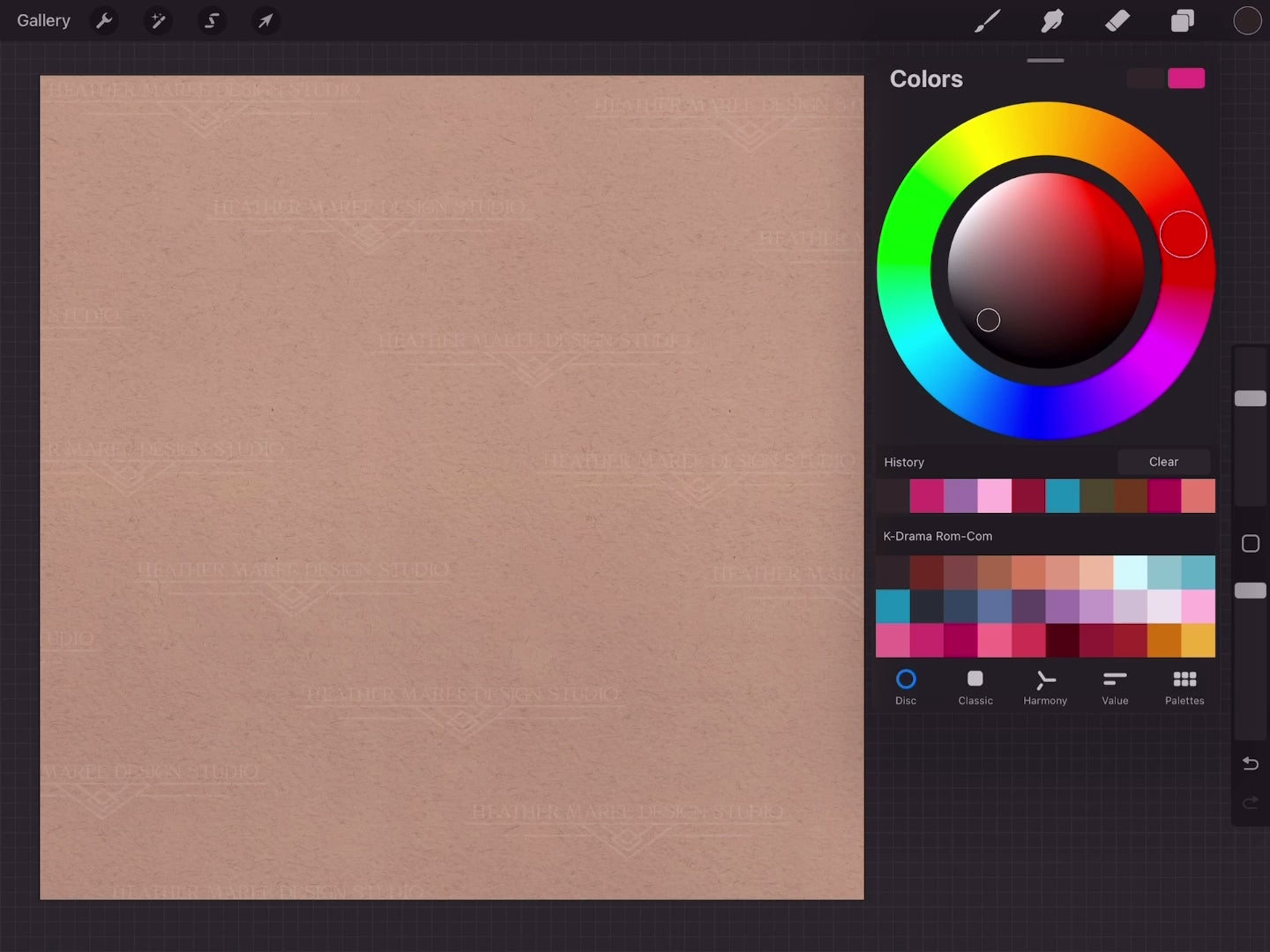The image size is (1270, 952).
Task: Open the Layers panel
Action: [1183, 20]
